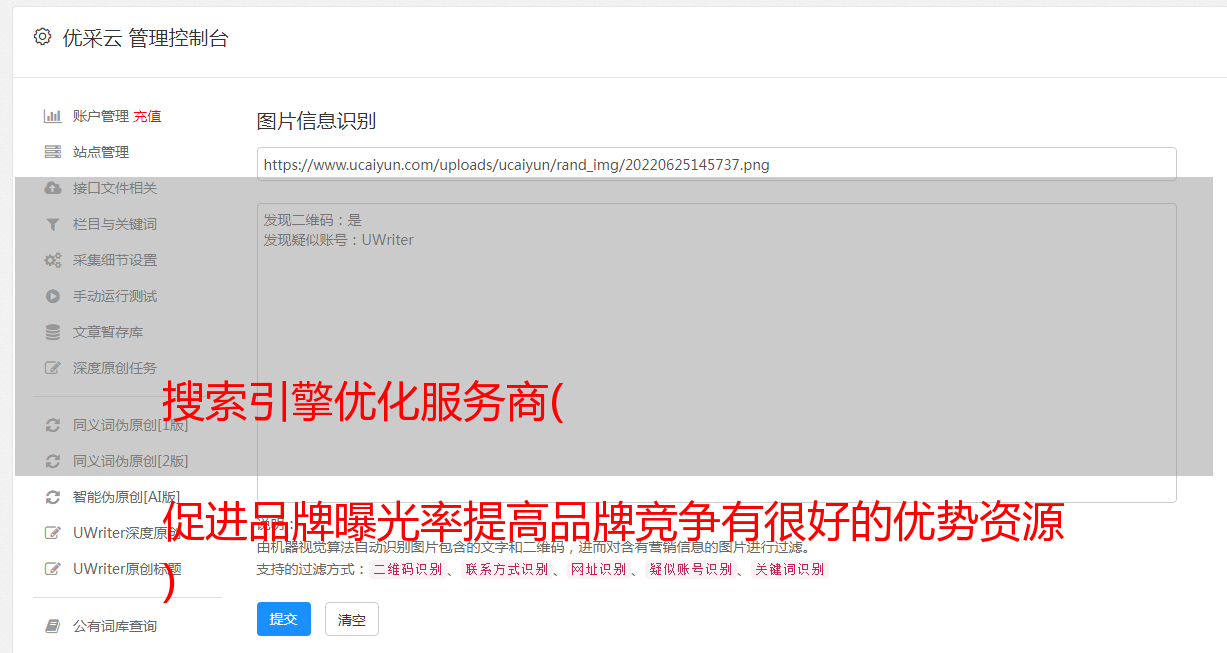Click the red 充值 link
1227x653 pixels.
[x=147, y=116]
